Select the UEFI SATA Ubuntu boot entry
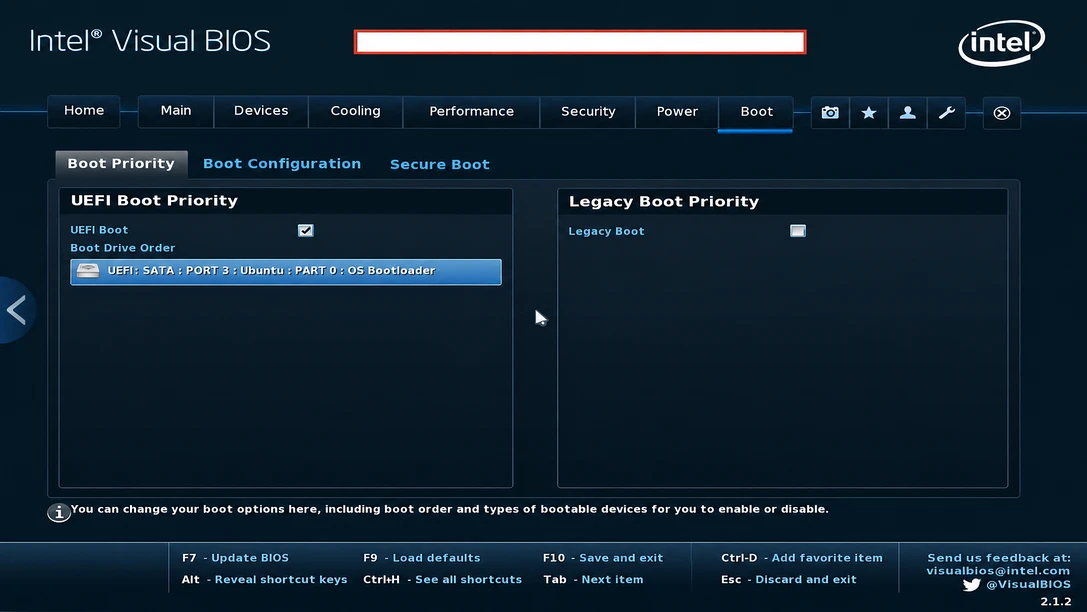Image resolution: width=1087 pixels, height=612 pixels. coord(286,272)
